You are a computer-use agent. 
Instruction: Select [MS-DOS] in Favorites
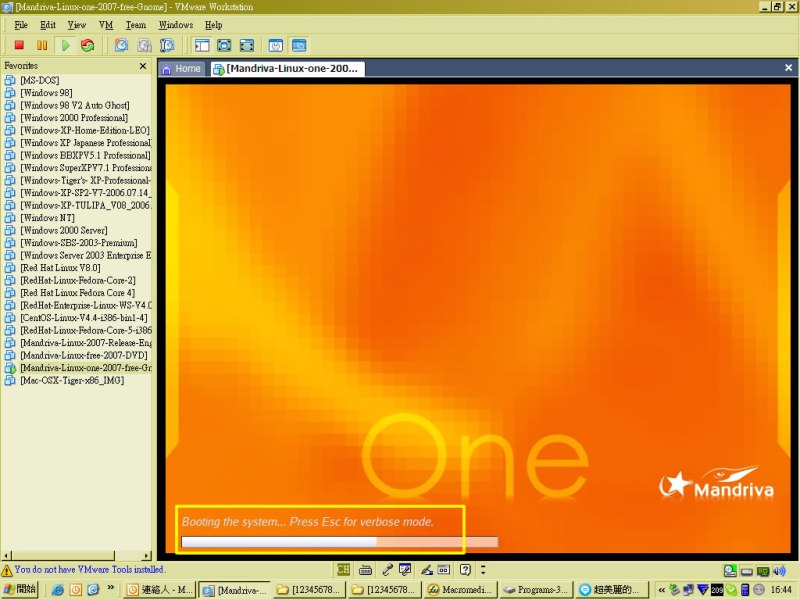pyautogui.click(x=40, y=80)
